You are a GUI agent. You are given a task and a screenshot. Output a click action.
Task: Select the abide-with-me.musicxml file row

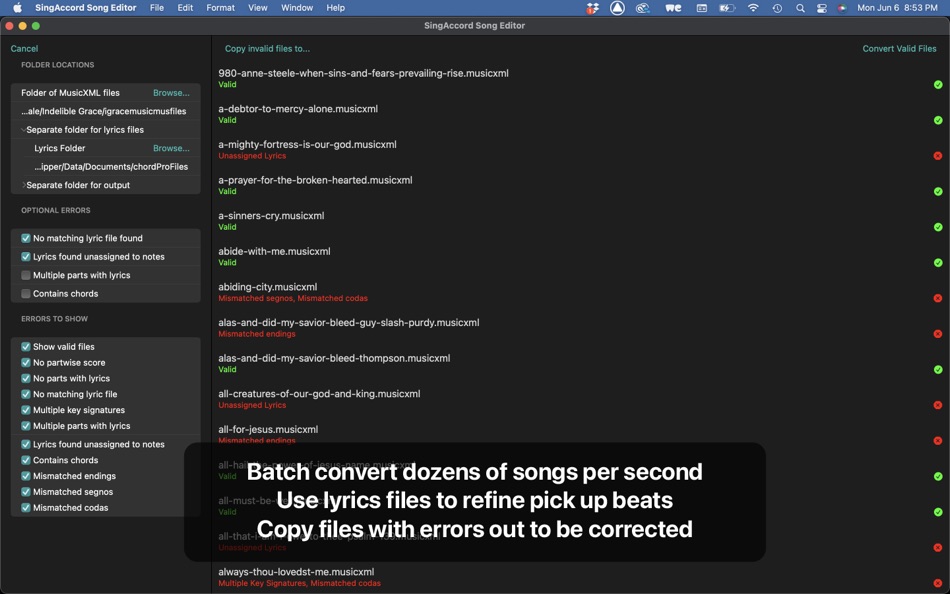click(580, 256)
